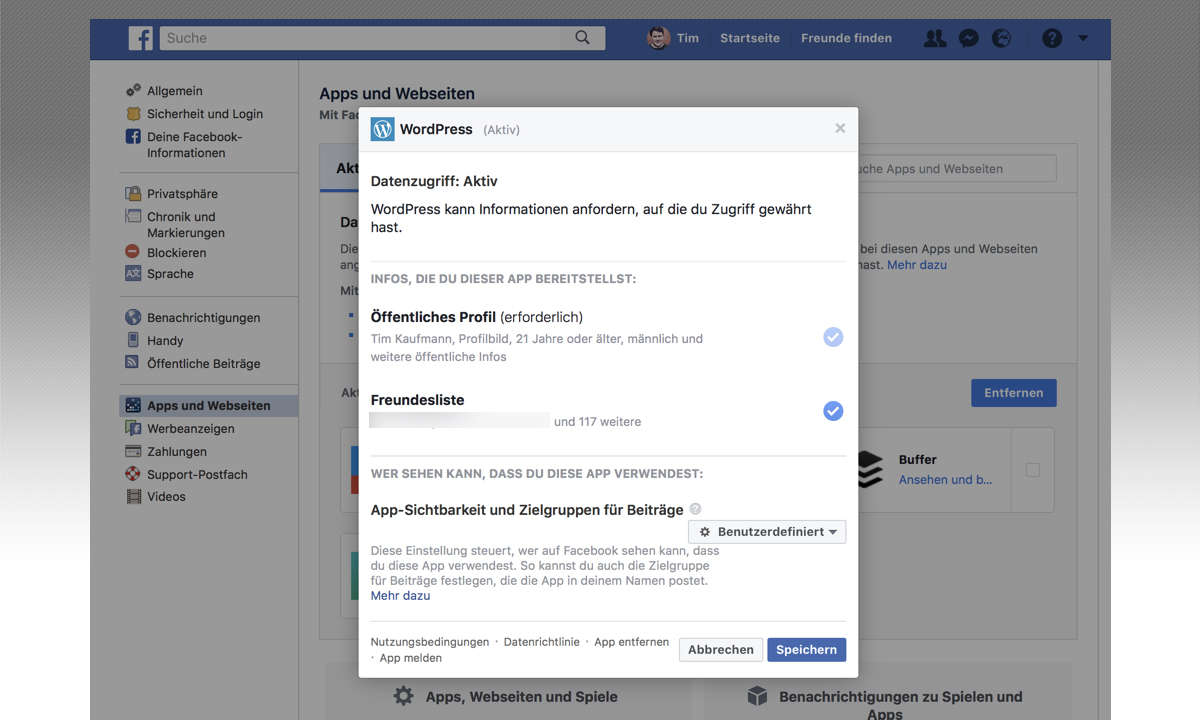Image resolution: width=1200 pixels, height=720 pixels.
Task: Expand the account menu arrow
Action: 1083,39
